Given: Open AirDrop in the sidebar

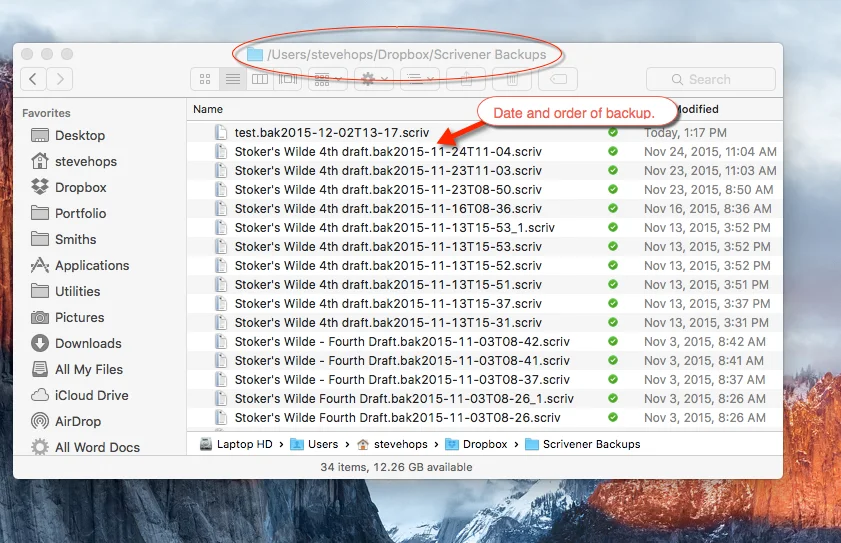Looking at the screenshot, I should 66,421.
